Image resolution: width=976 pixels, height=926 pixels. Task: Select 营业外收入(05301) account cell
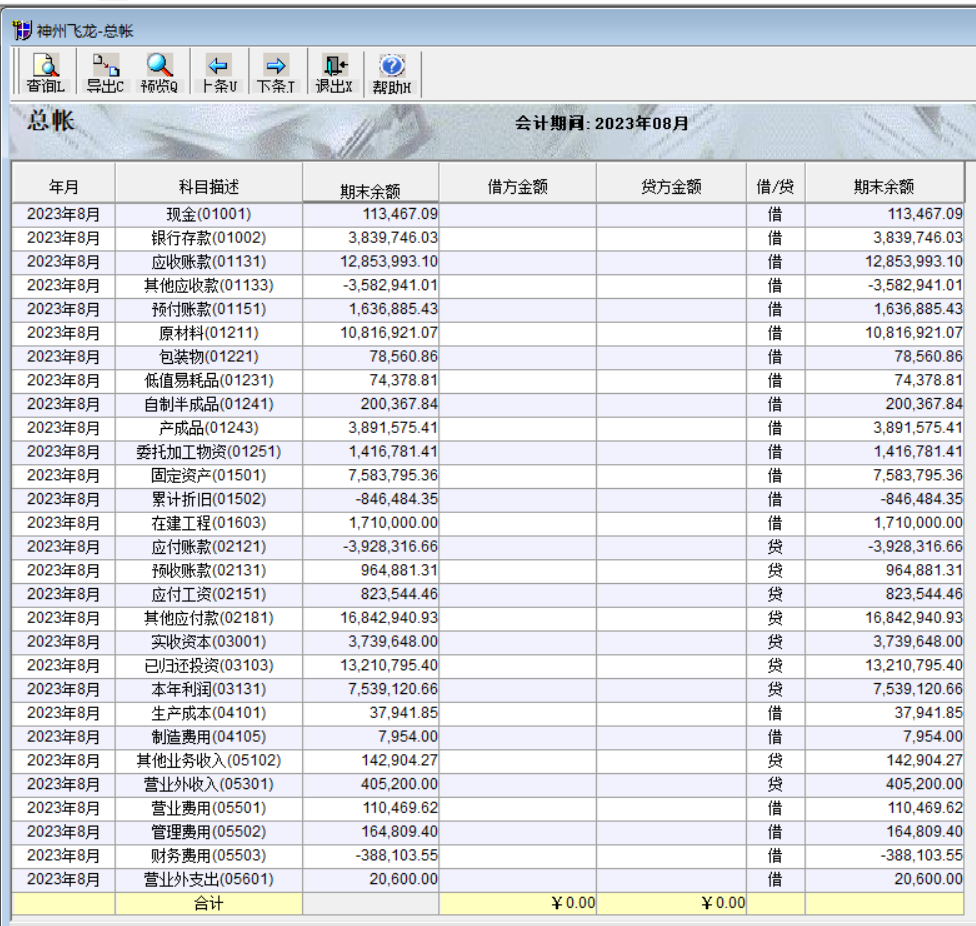pyautogui.click(x=209, y=785)
